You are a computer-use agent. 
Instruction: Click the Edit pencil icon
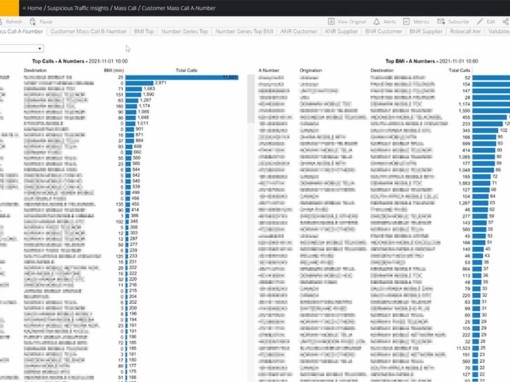(x=480, y=22)
